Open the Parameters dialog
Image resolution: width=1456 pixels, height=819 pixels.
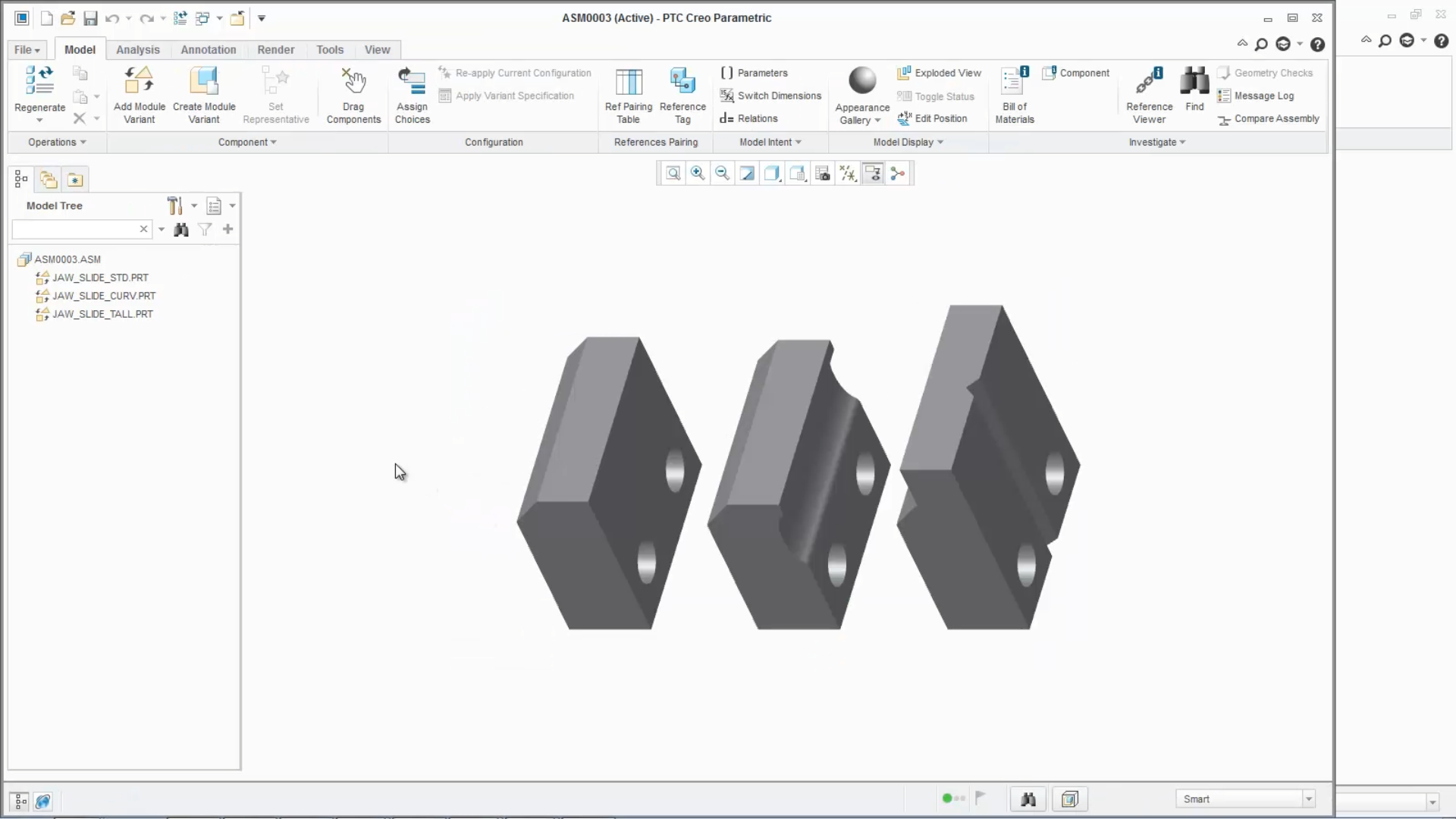click(754, 73)
